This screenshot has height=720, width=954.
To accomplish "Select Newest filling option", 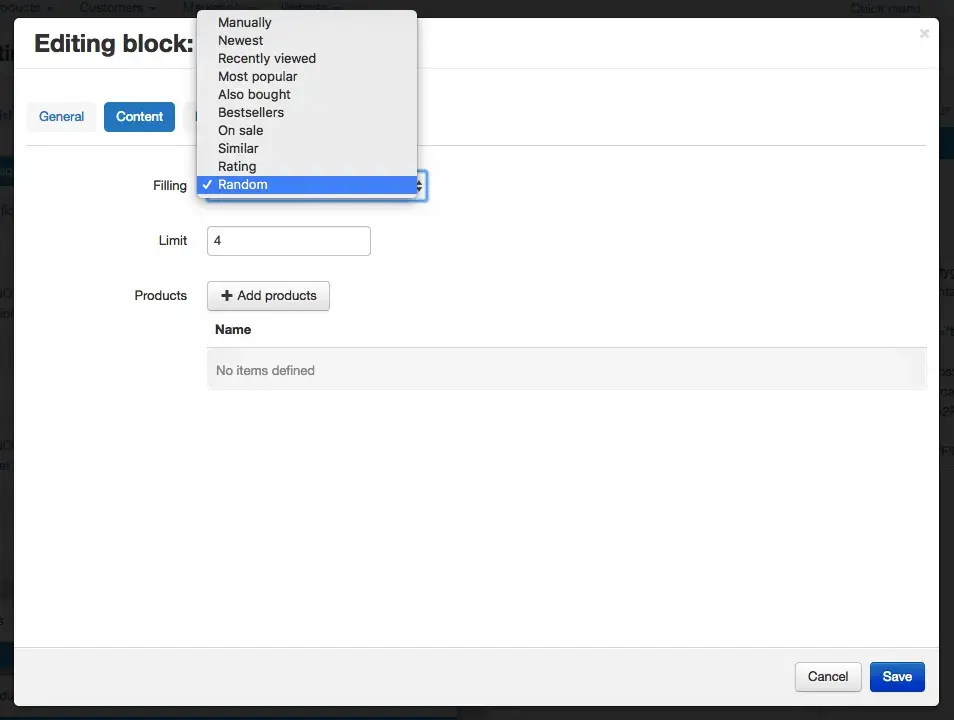I will pos(240,40).
